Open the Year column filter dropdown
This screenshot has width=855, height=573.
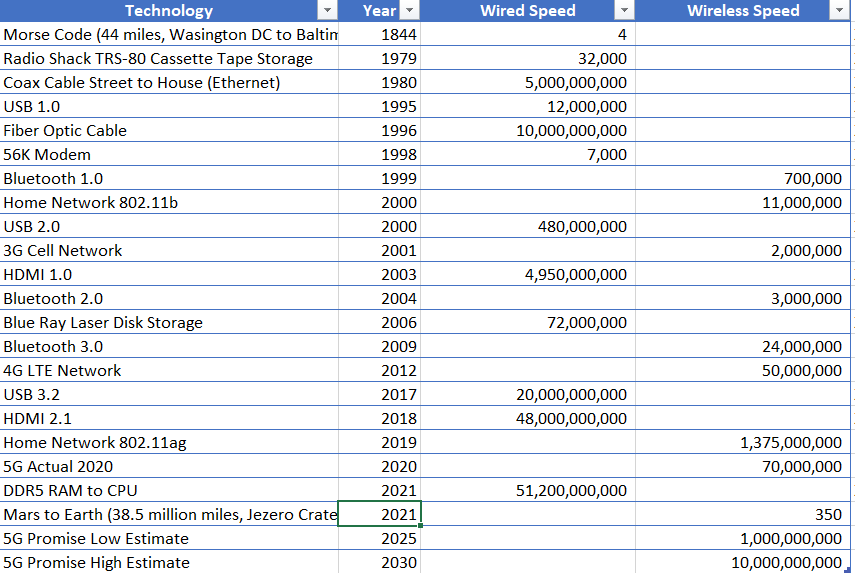pos(410,10)
